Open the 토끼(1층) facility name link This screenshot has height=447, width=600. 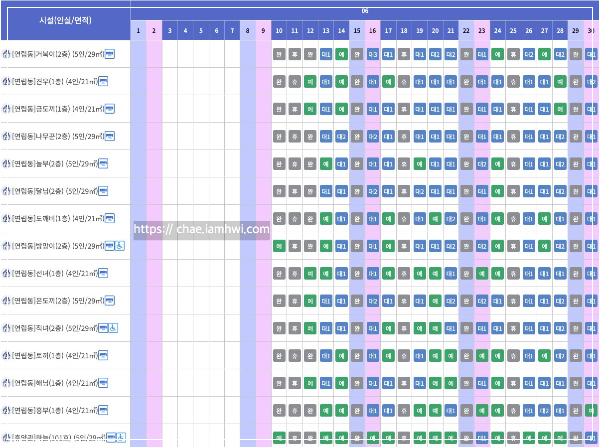54,356
